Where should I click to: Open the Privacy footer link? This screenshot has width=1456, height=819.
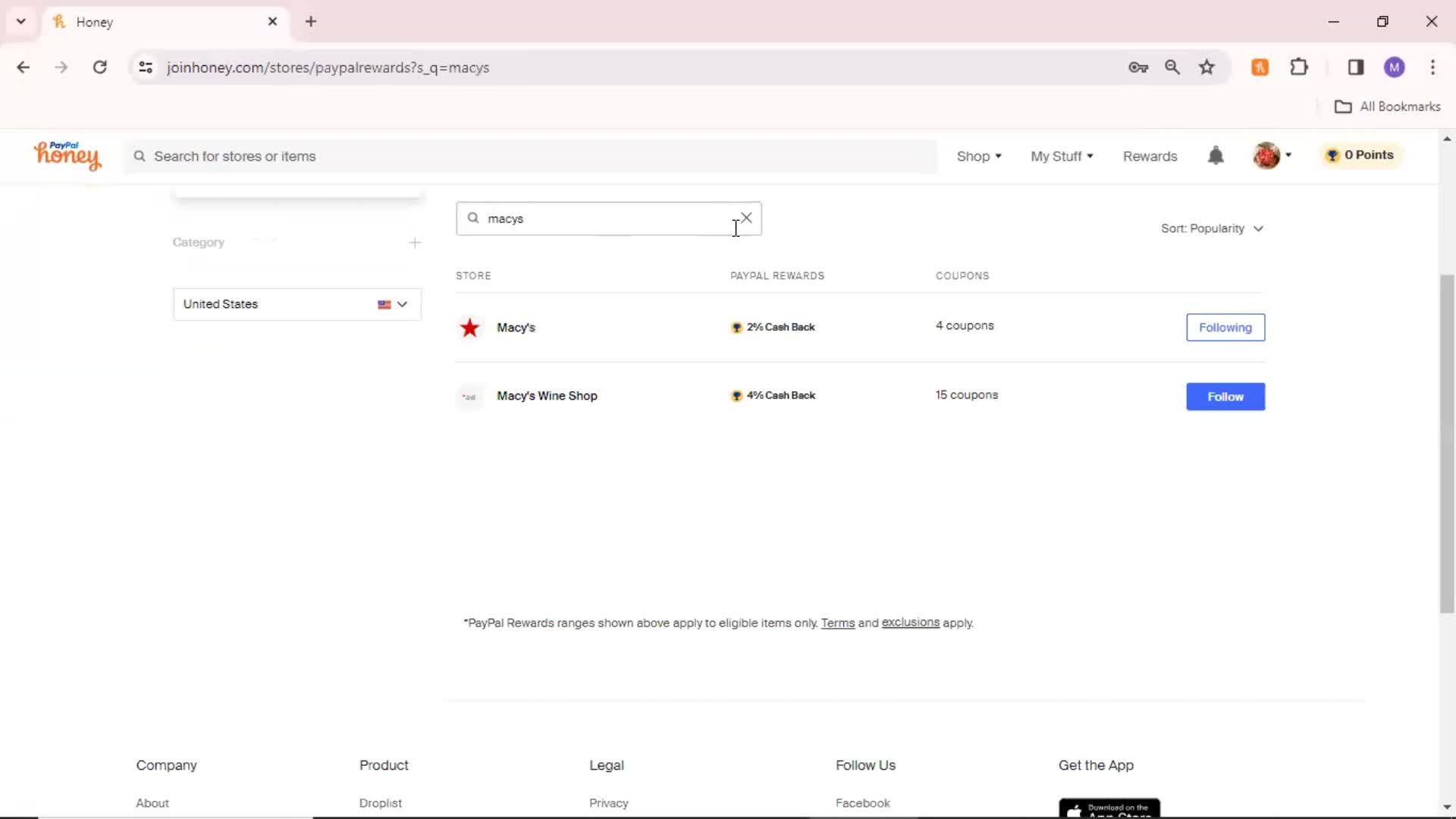click(x=609, y=803)
